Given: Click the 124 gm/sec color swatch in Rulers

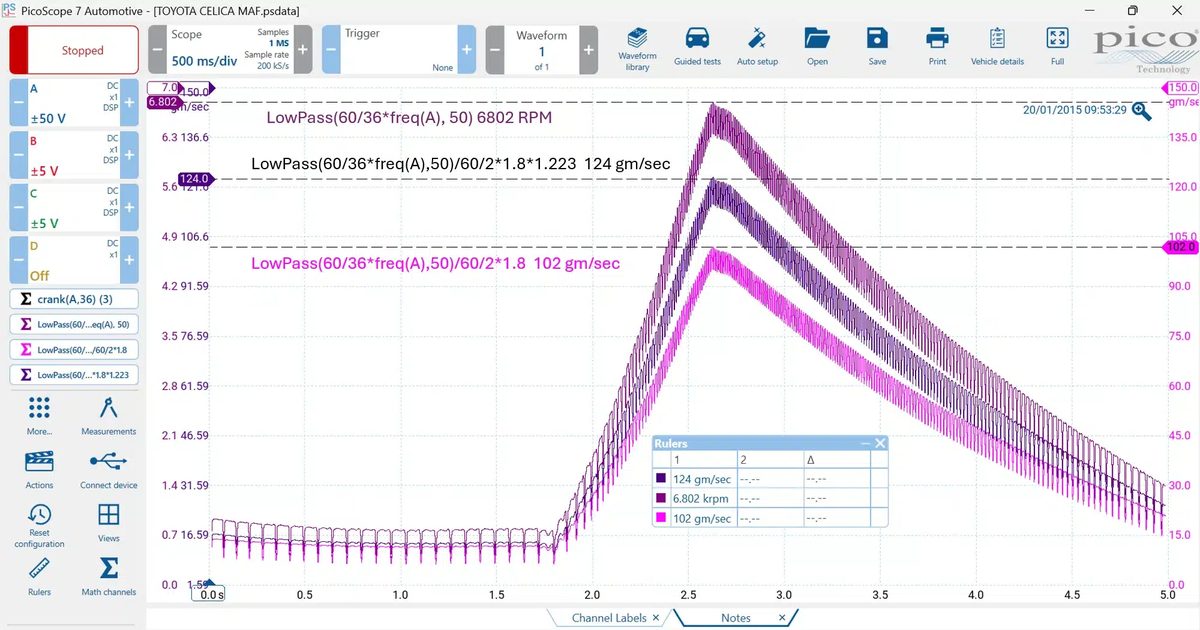Looking at the screenshot, I should pyautogui.click(x=660, y=479).
